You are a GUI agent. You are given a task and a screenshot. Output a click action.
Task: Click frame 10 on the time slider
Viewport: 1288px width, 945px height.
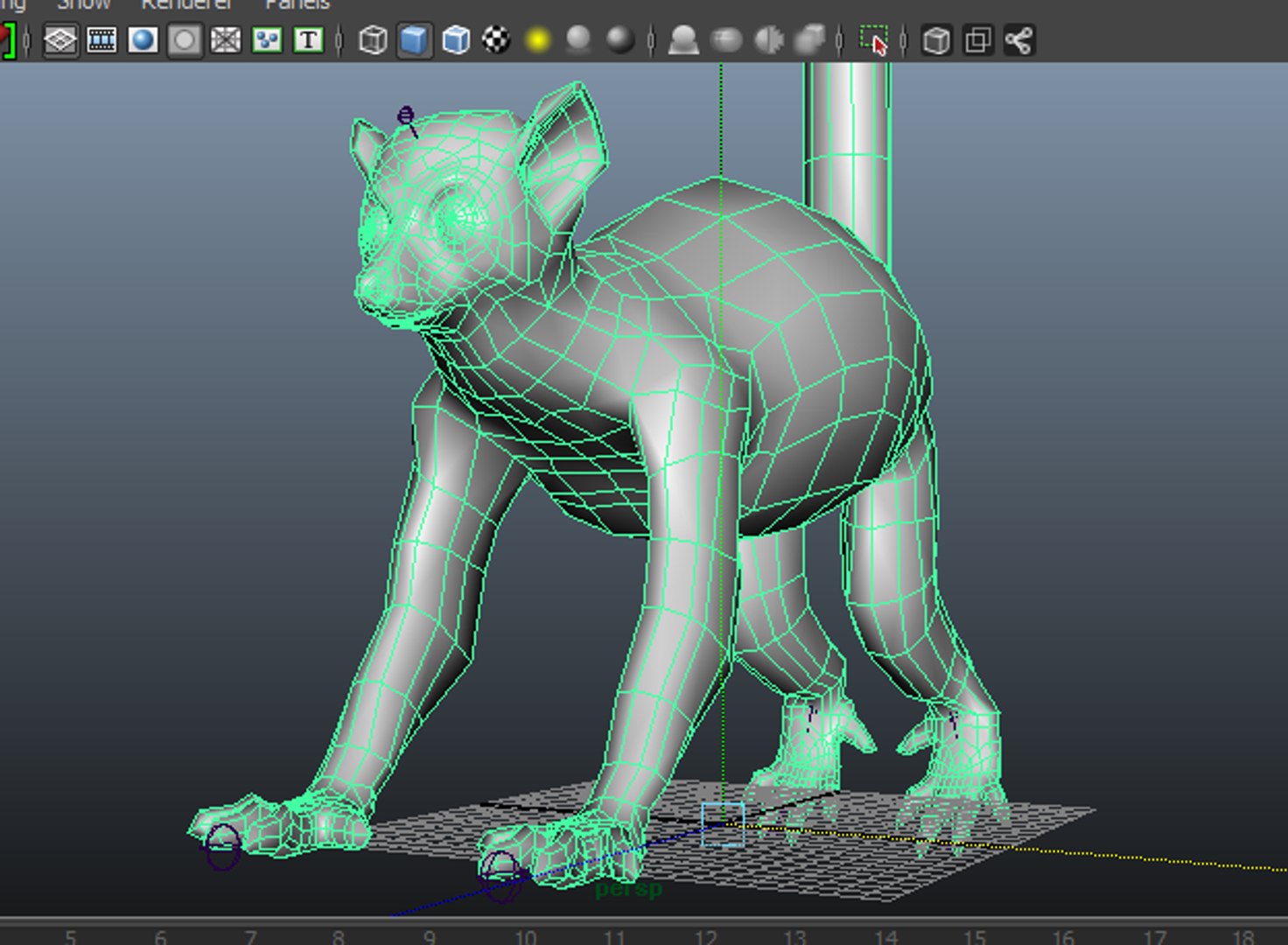click(525, 937)
